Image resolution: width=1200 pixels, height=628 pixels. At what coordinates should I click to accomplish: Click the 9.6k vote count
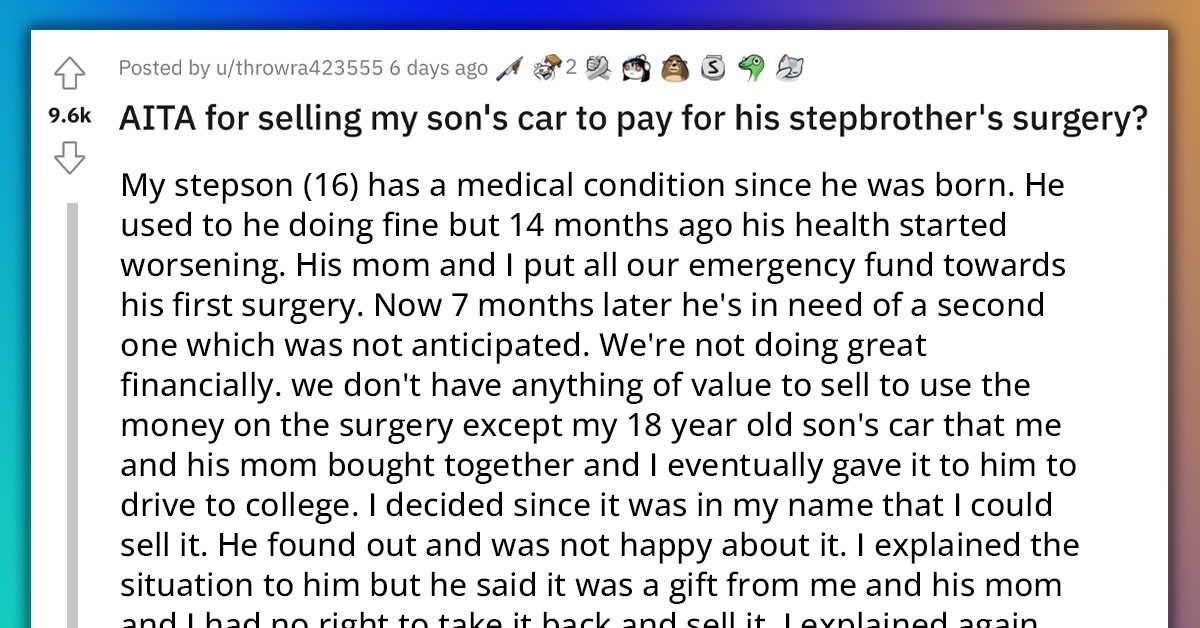68,115
